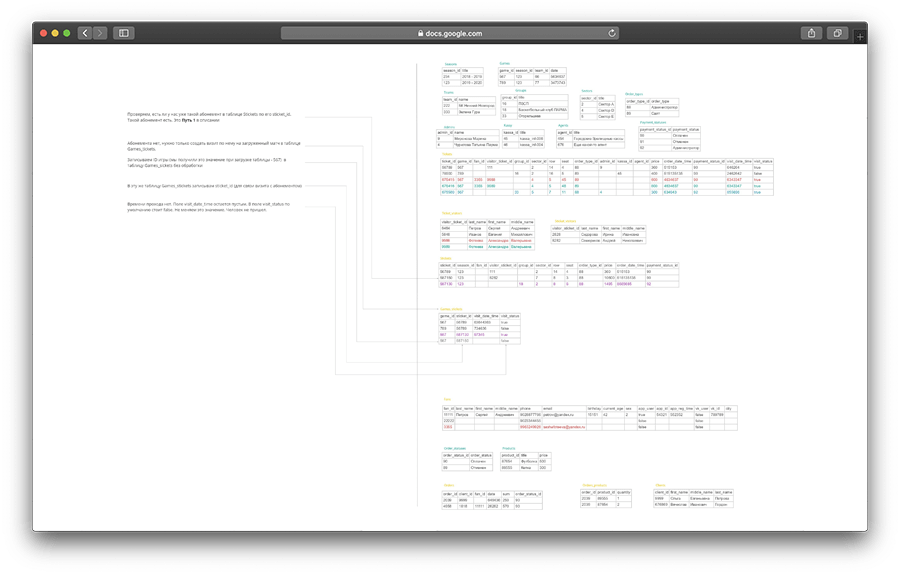
Task: Show the Safari sidebar
Action: click(125, 33)
